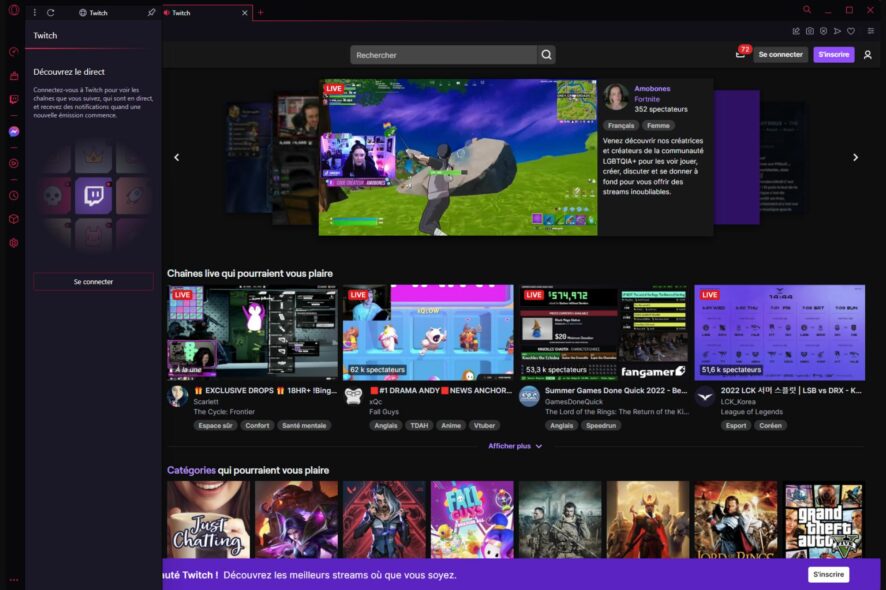Viewport: 886px width, 590px height.
Task: Open LCK_Korea stream thumbnail
Action: pyautogui.click(x=780, y=332)
